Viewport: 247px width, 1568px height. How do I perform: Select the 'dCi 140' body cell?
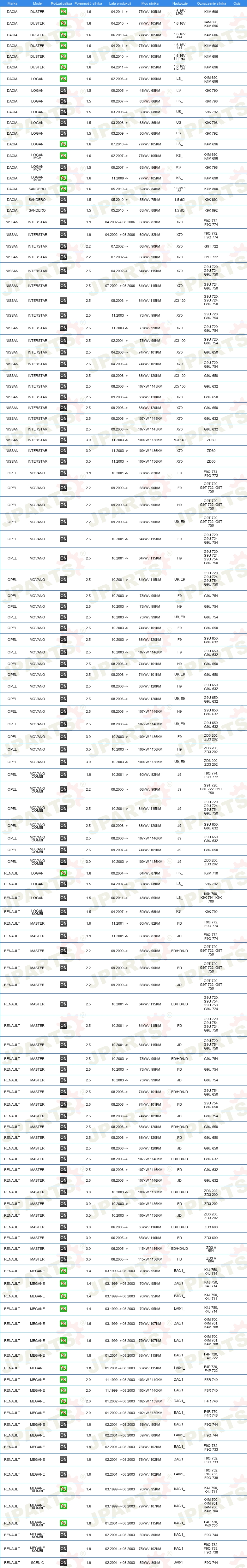pyautogui.click(x=179, y=440)
